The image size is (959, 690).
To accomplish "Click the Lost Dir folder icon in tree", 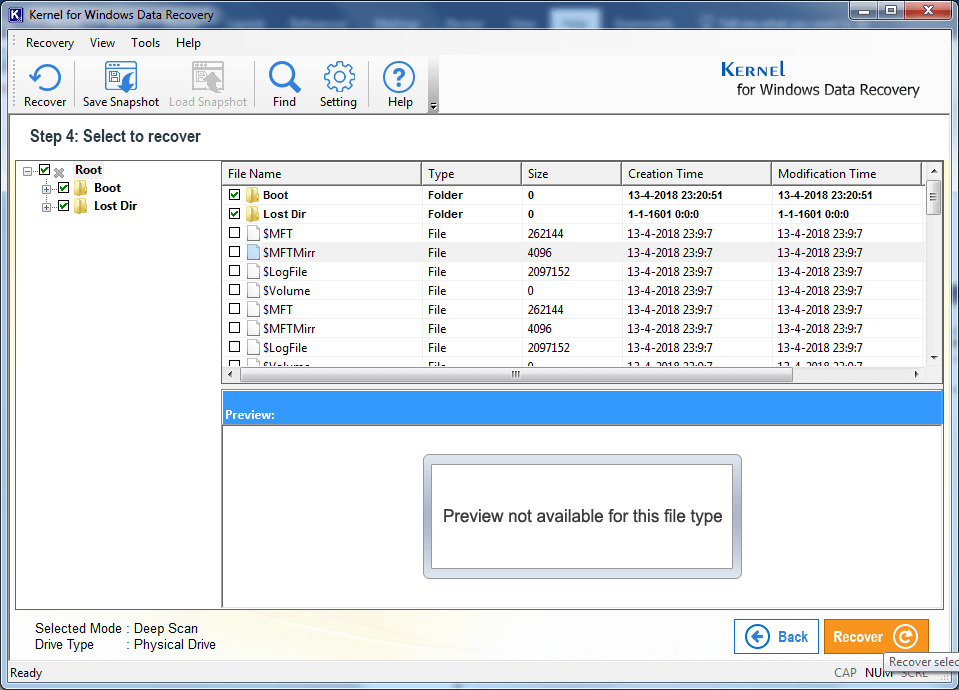I will pos(81,206).
